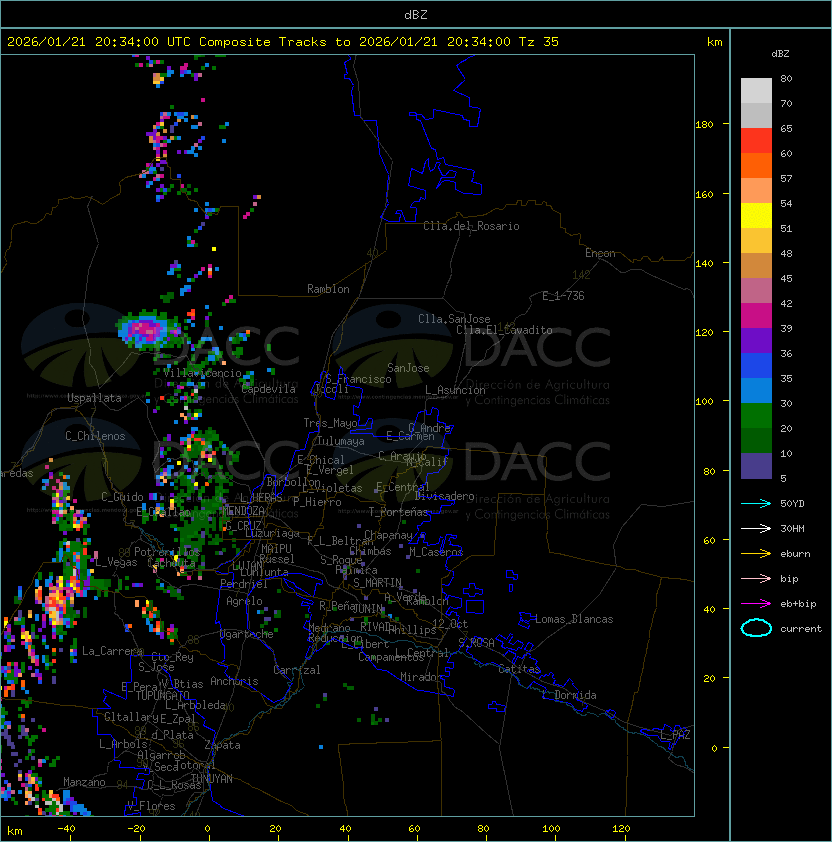
Task: Click the magenta eb+bip arrow icon
Action: point(756,604)
